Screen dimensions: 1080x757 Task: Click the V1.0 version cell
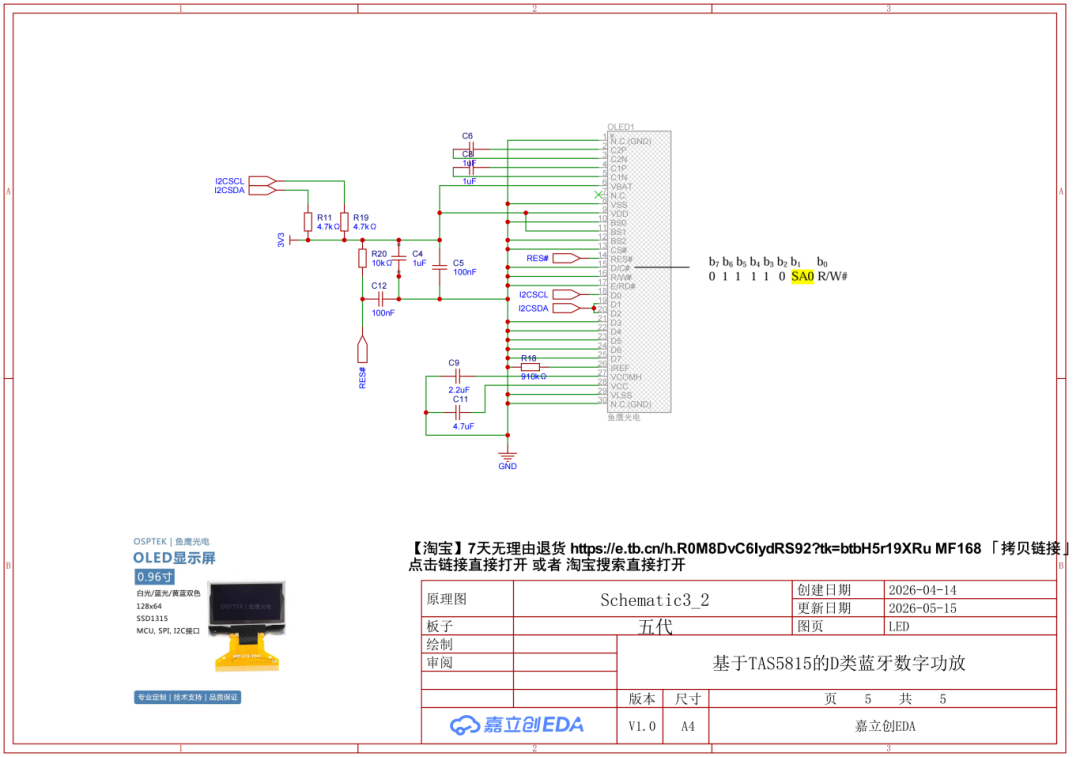point(642,726)
